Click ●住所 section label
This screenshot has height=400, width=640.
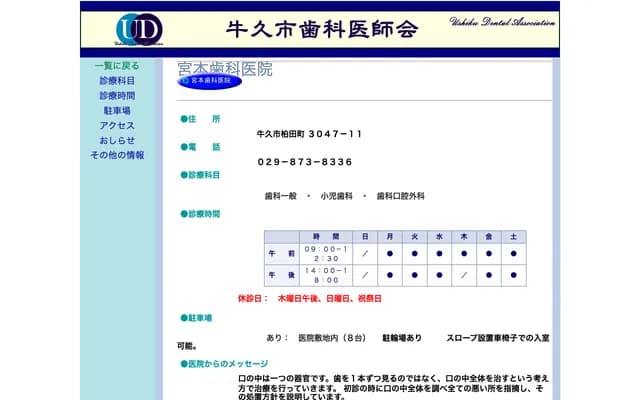click(200, 119)
